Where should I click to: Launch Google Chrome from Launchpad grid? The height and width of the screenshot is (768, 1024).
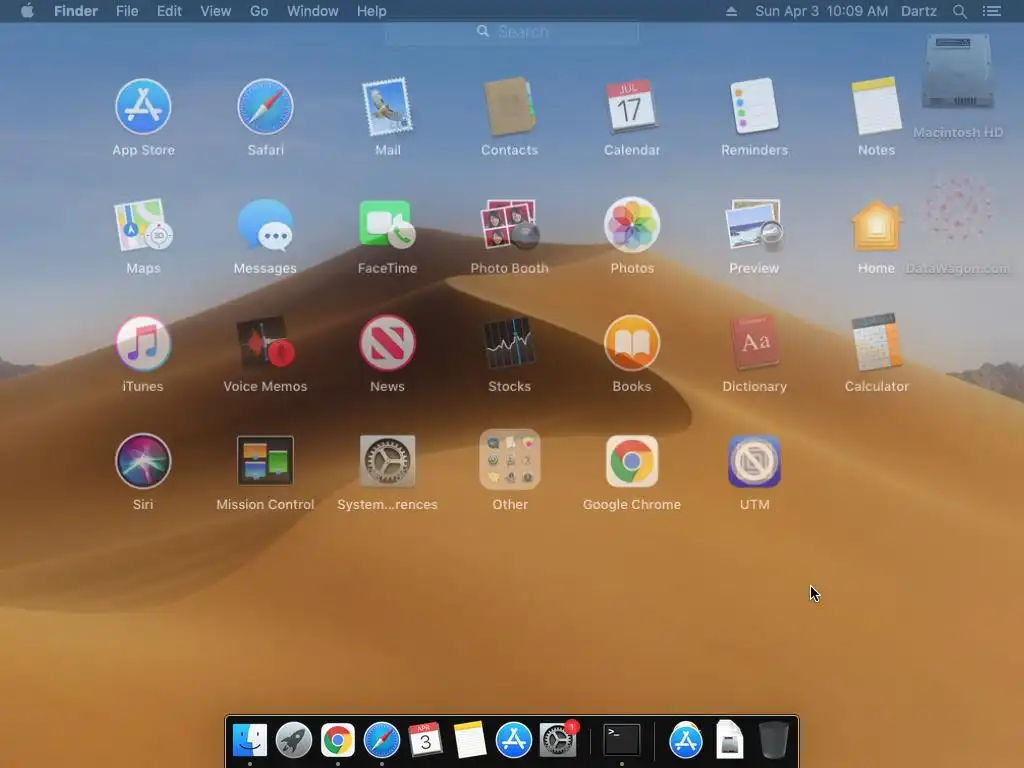coord(632,461)
